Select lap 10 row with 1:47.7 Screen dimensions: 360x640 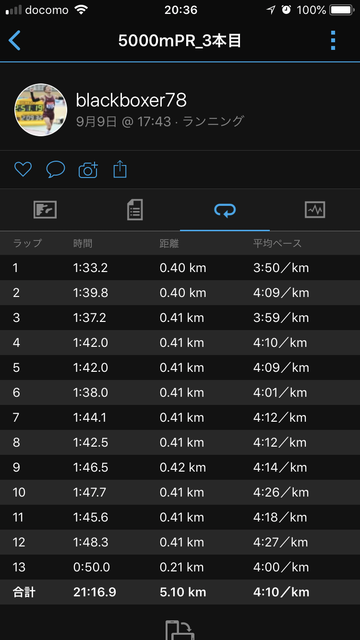tap(180, 493)
